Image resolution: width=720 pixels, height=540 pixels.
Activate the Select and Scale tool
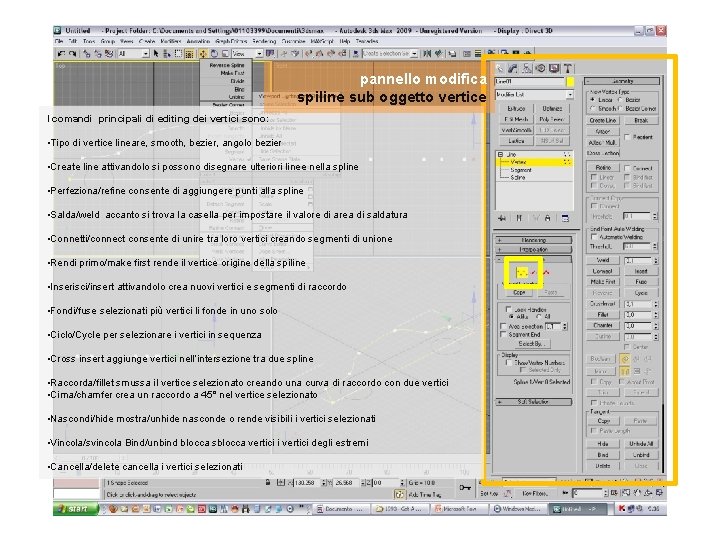[x=225, y=54]
